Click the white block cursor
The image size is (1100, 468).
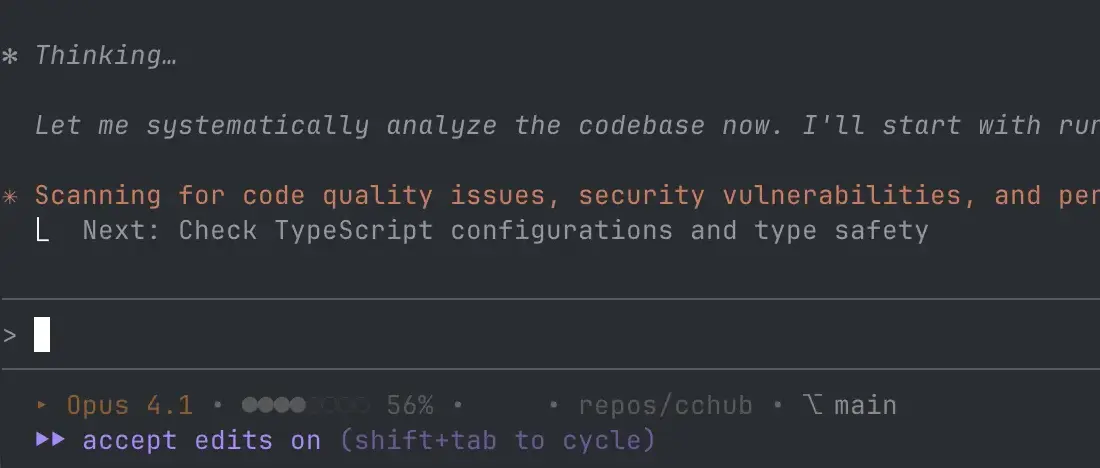point(42,334)
